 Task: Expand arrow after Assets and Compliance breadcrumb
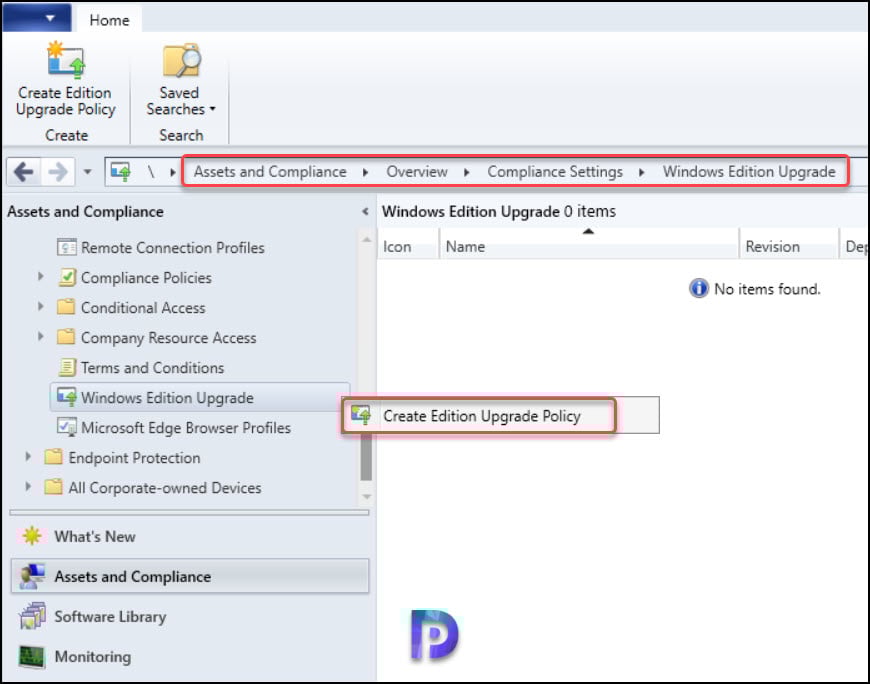[365, 173]
